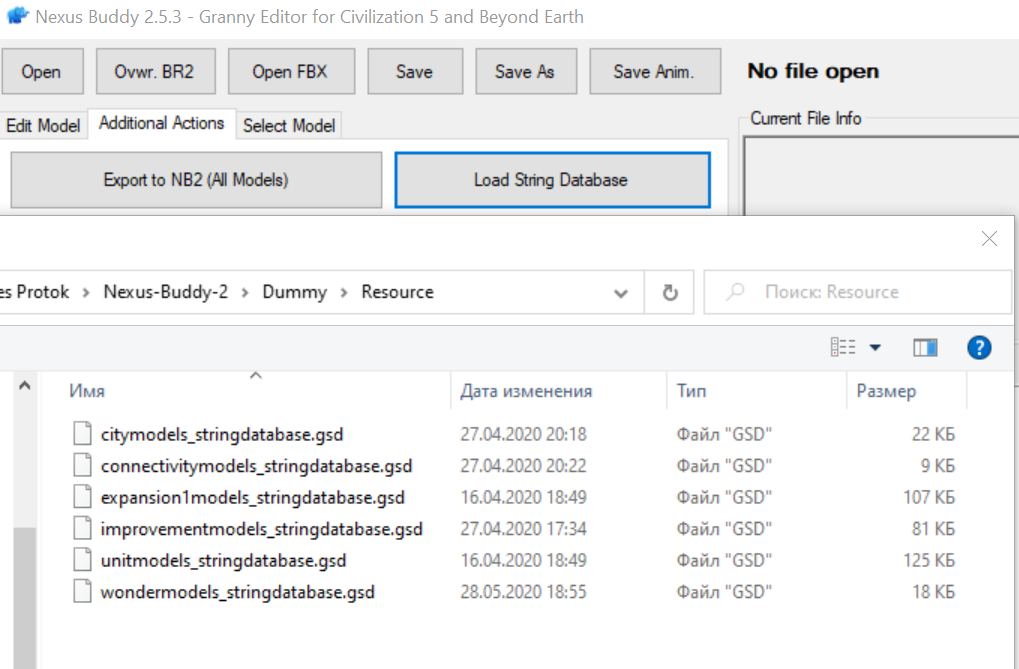The image size is (1019, 669).
Task: Switch to the Select Model tab
Action: [x=289, y=125]
